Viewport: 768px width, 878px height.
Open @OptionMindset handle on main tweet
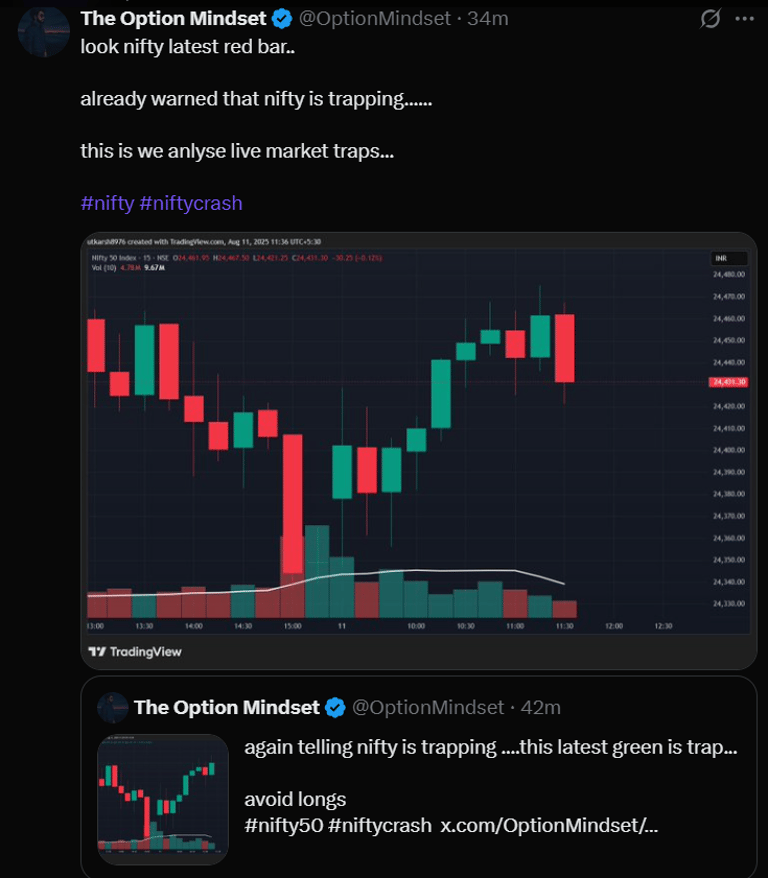pyautogui.click(x=374, y=18)
